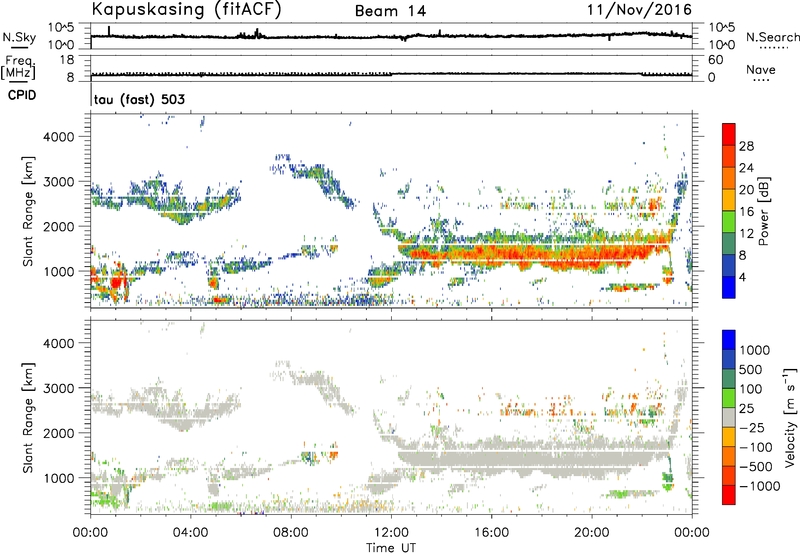Image resolution: width=800 pixels, height=554 pixels.
Task: Select the 08:00 time tick label
Action: [291, 533]
